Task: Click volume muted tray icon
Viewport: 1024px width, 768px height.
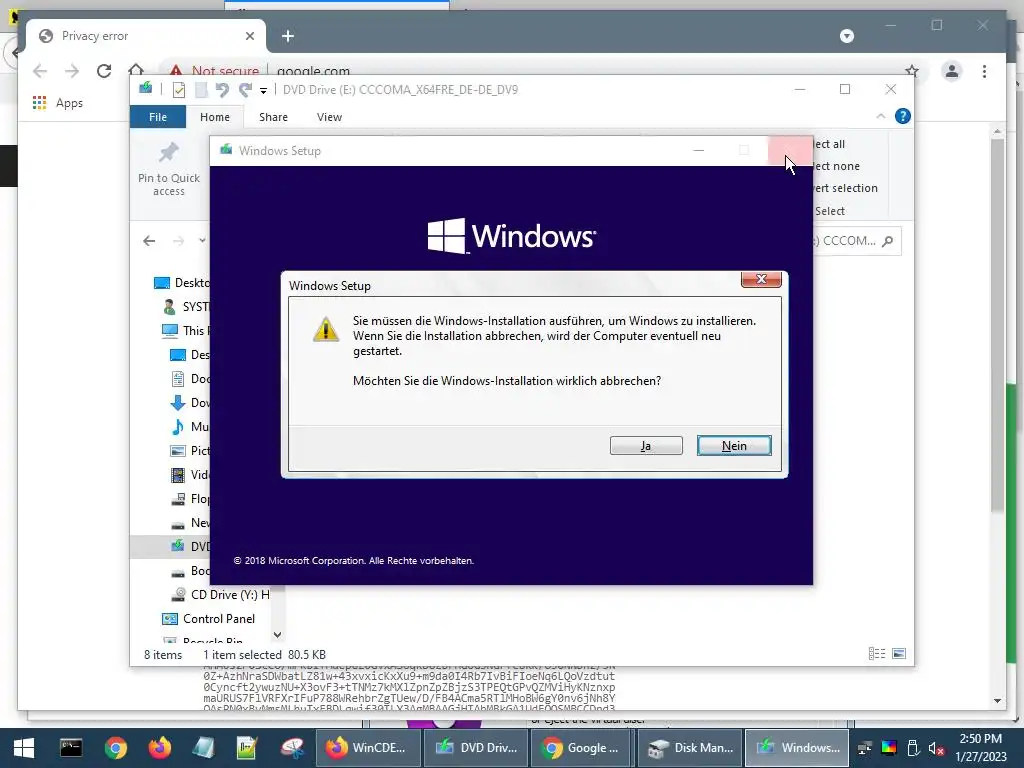Action: point(936,748)
